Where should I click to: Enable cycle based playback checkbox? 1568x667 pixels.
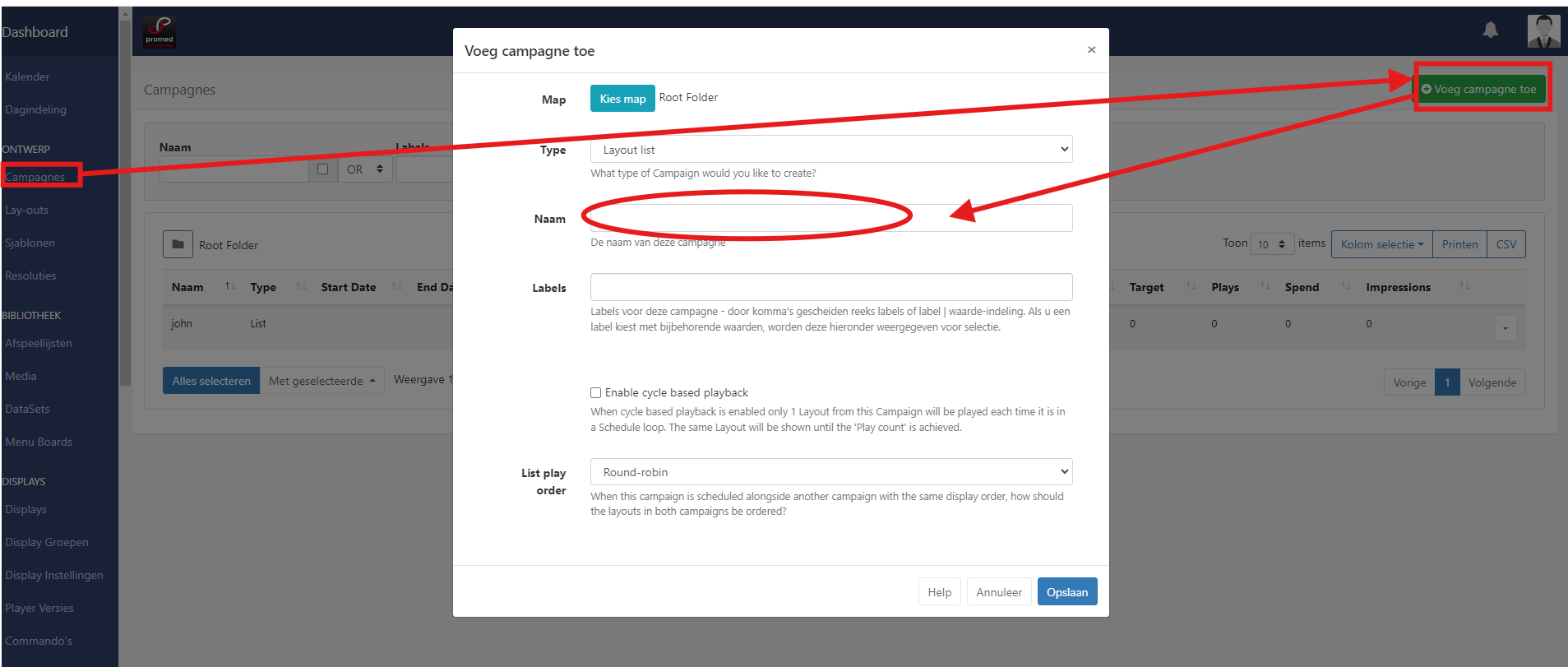(596, 393)
